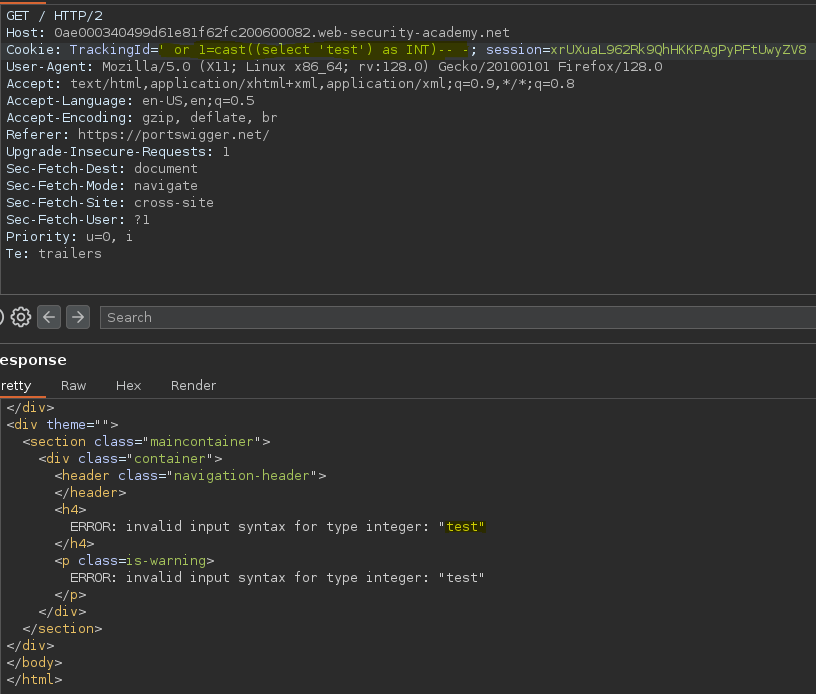Click the closing </body> tag
The height and width of the screenshot is (694, 816).
[34, 663]
